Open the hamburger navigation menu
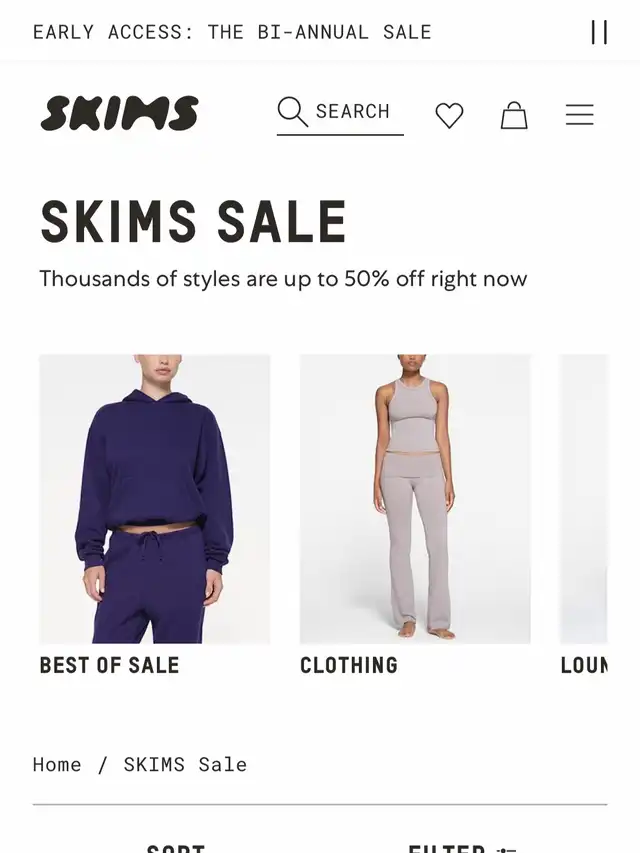Viewport: 640px width, 853px height. tap(580, 115)
